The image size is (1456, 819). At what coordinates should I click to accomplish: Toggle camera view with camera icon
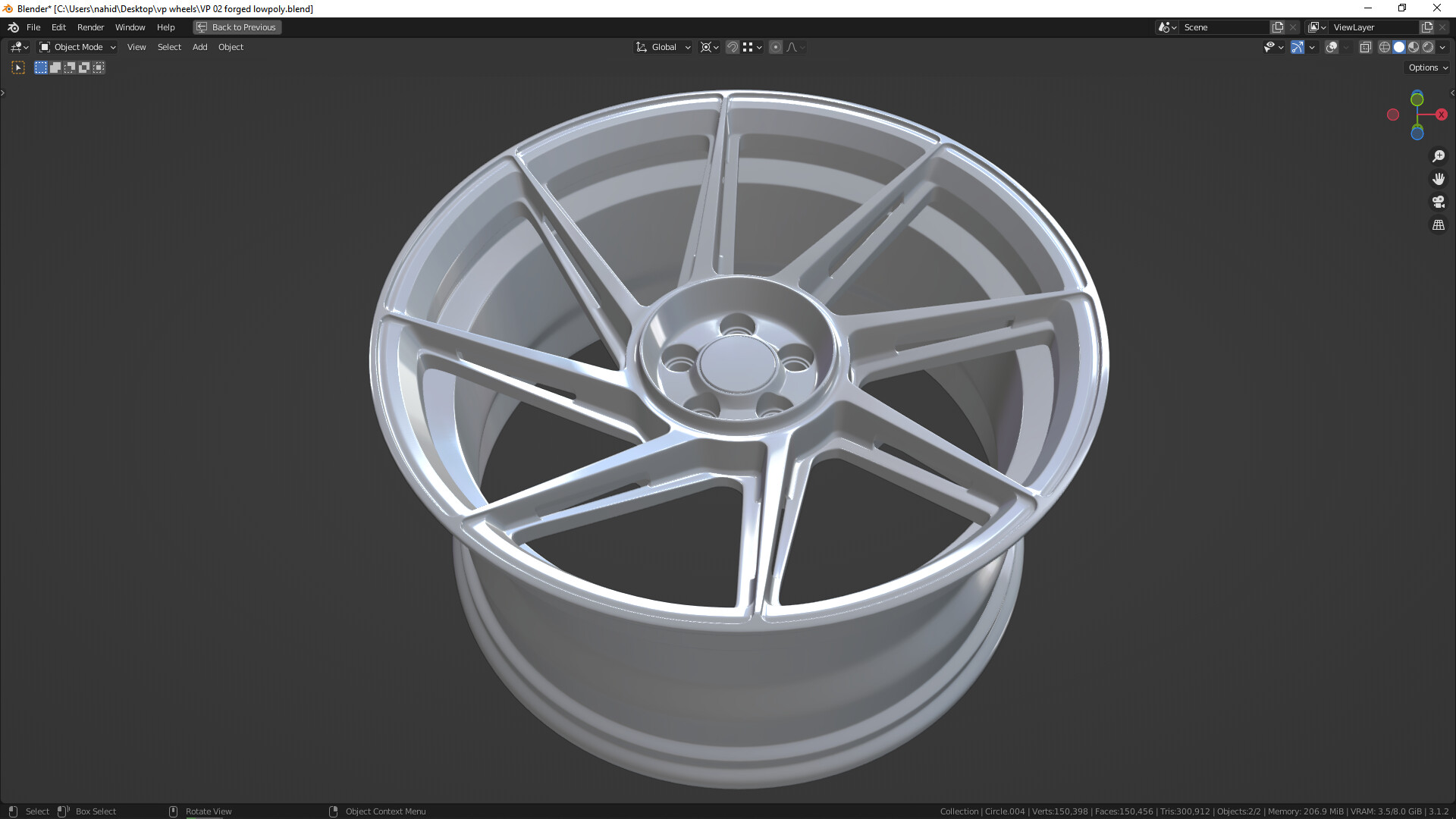click(x=1438, y=202)
